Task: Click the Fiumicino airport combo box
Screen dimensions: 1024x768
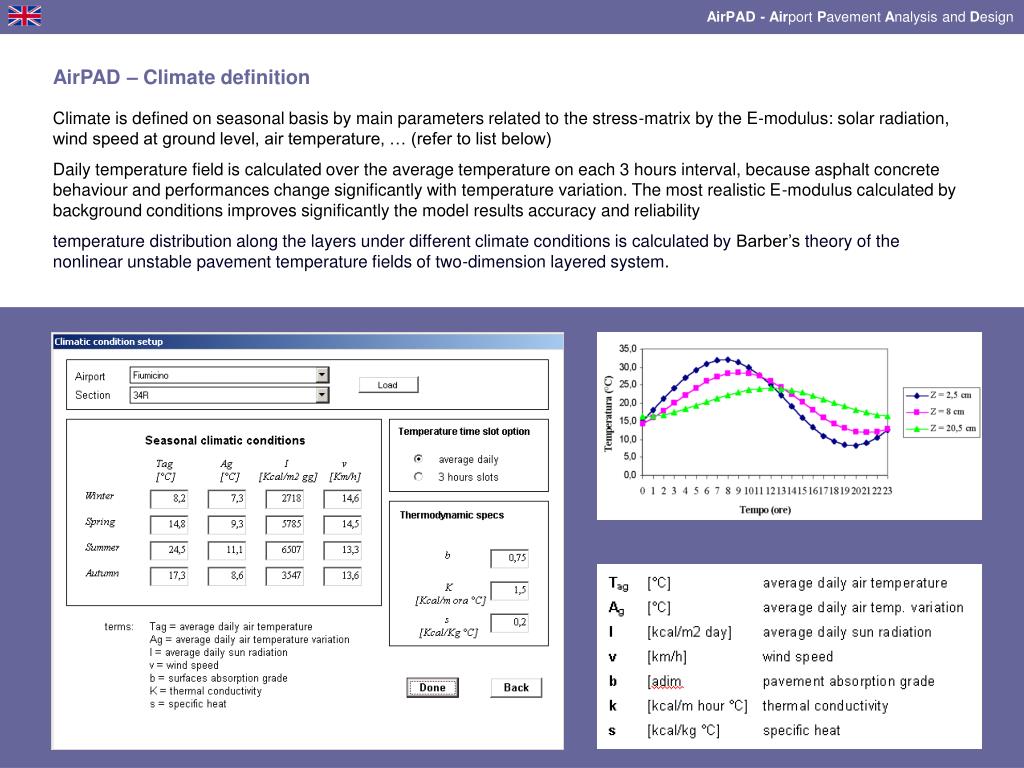Action: click(229, 376)
